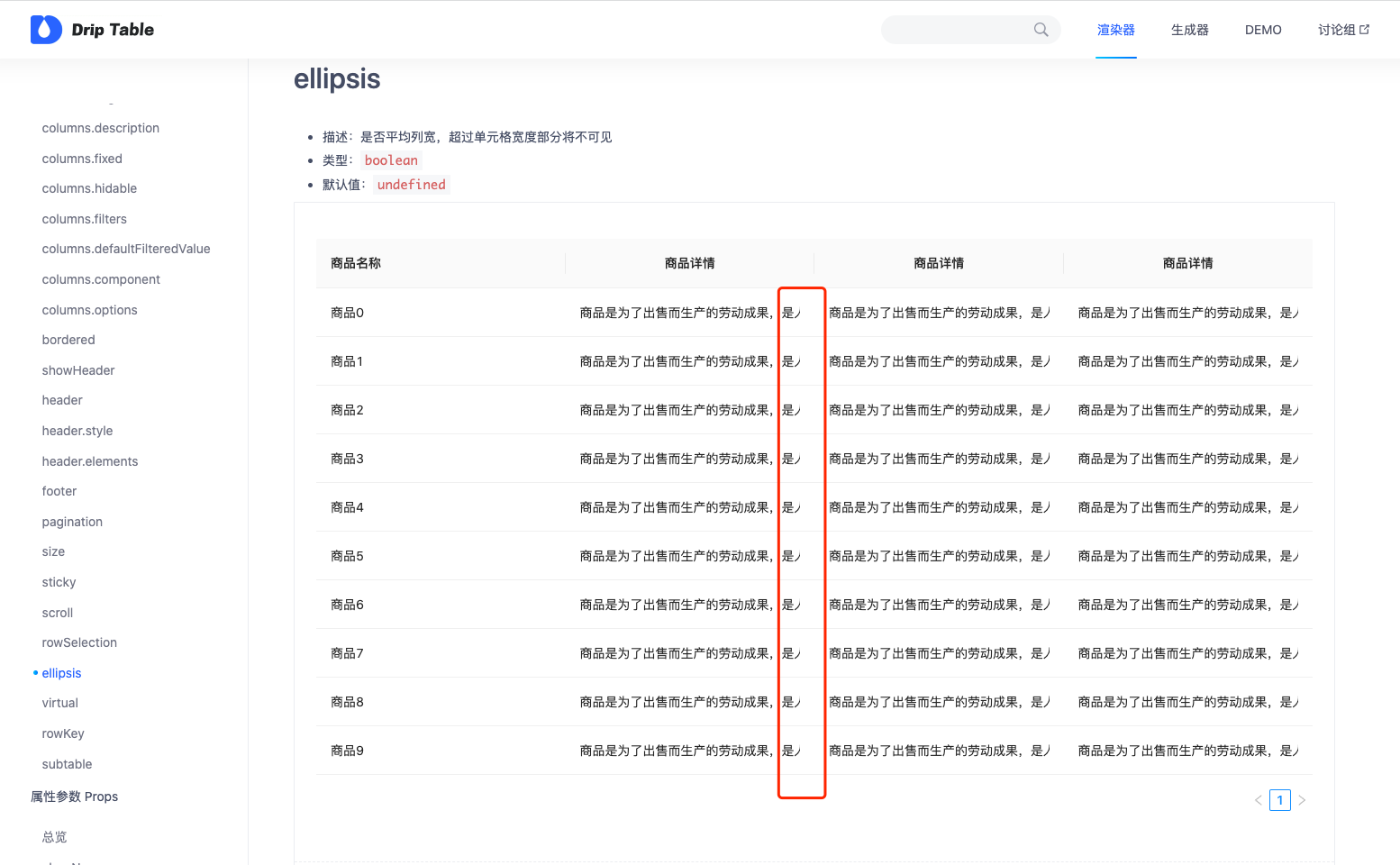The height and width of the screenshot is (865, 1400).
Task: Open columns.description in sidebar
Action: [101, 128]
